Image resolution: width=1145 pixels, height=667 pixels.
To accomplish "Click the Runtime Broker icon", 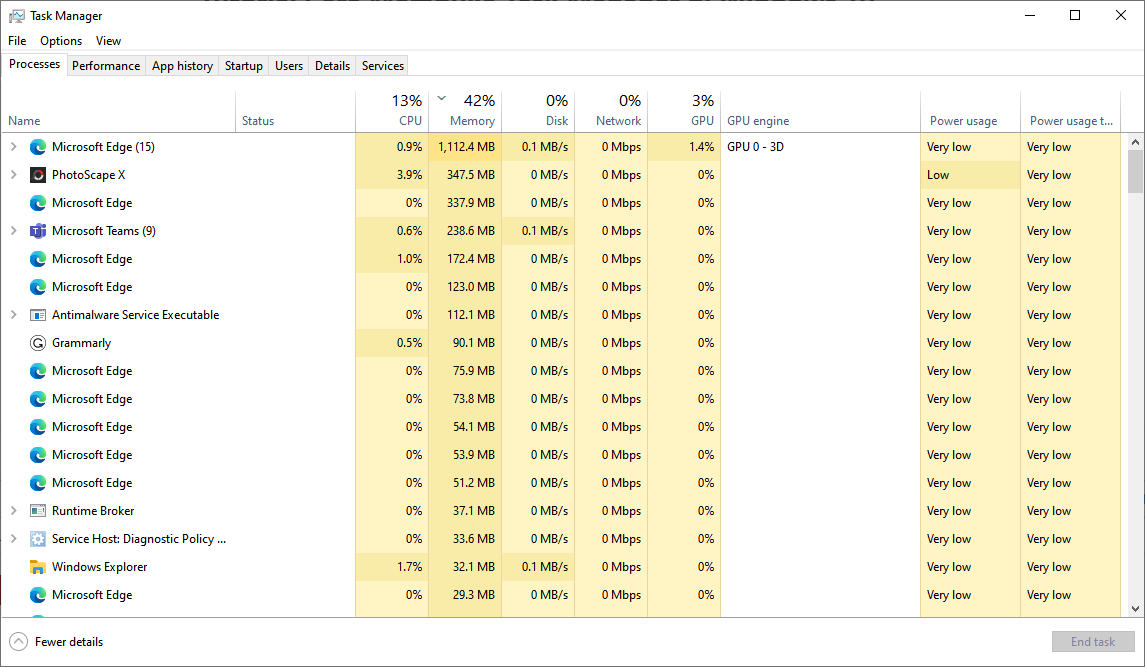I will [x=38, y=511].
